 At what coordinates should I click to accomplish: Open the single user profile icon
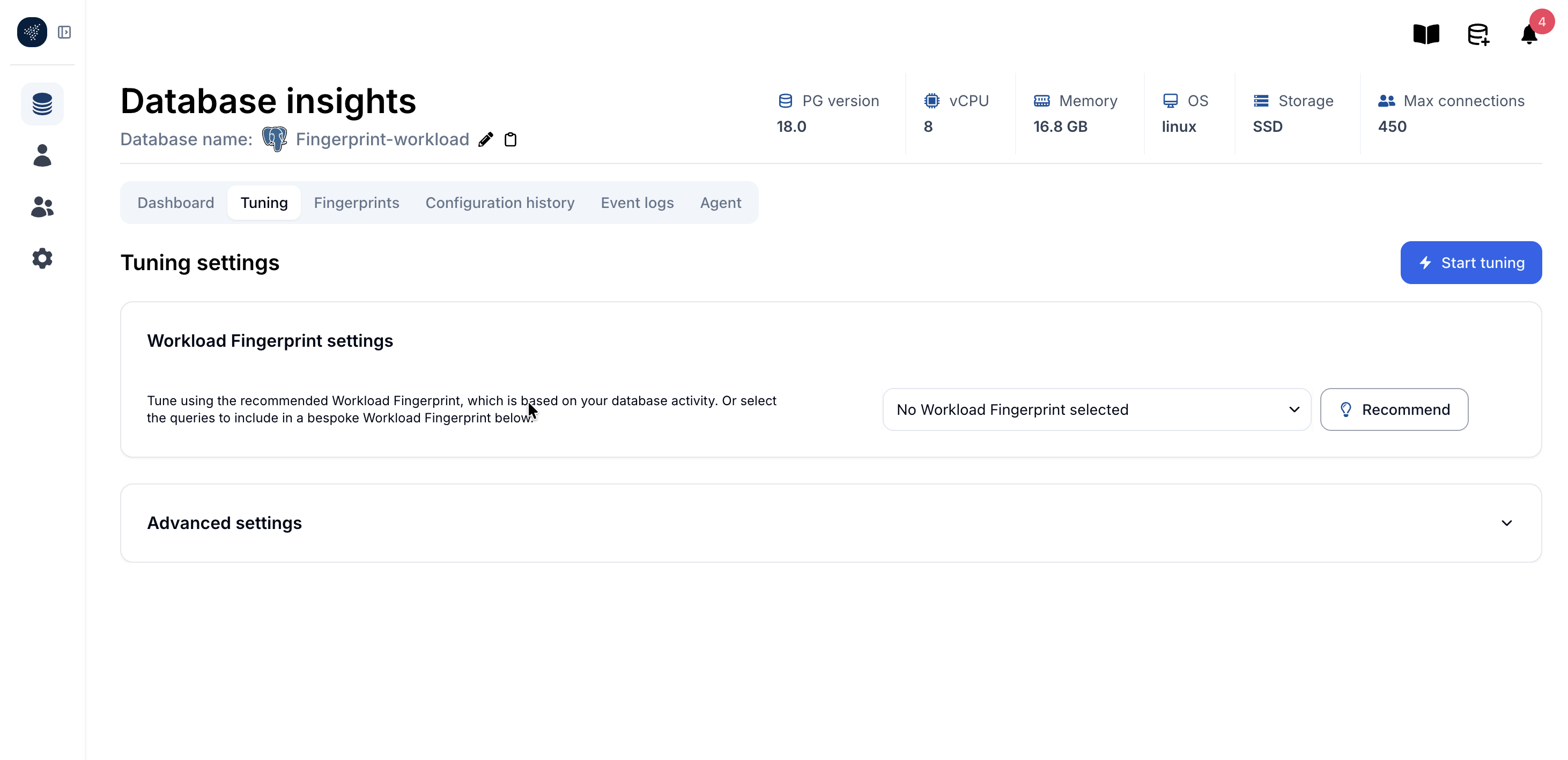tap(42, 156)
